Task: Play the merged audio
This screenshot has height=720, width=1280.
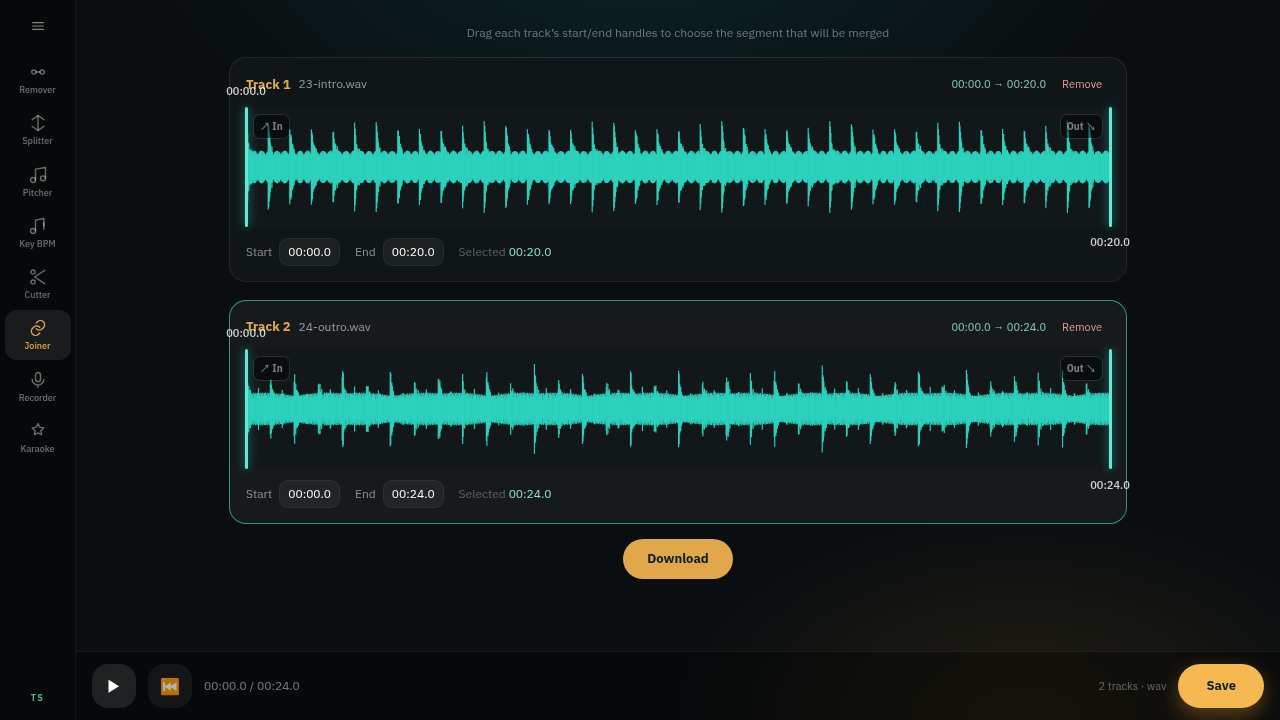Action: (114, 686)
